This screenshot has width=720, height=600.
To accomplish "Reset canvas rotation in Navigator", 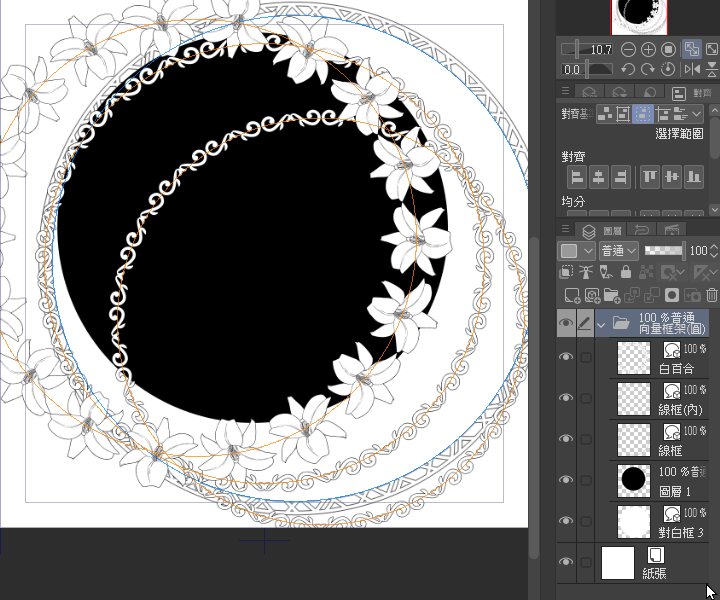I will click(668, 69).
